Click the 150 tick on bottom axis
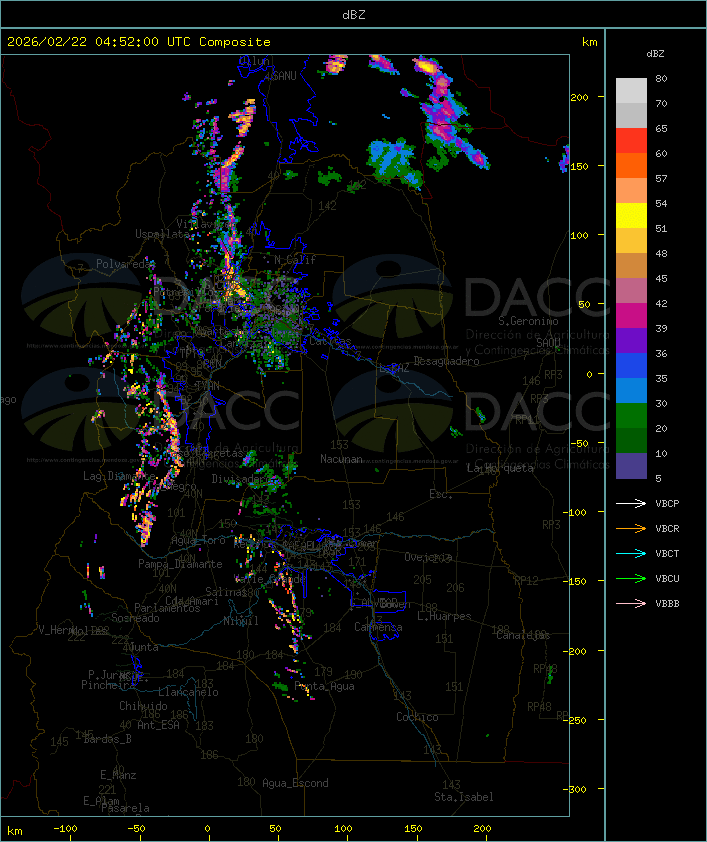 coord(413,828)
